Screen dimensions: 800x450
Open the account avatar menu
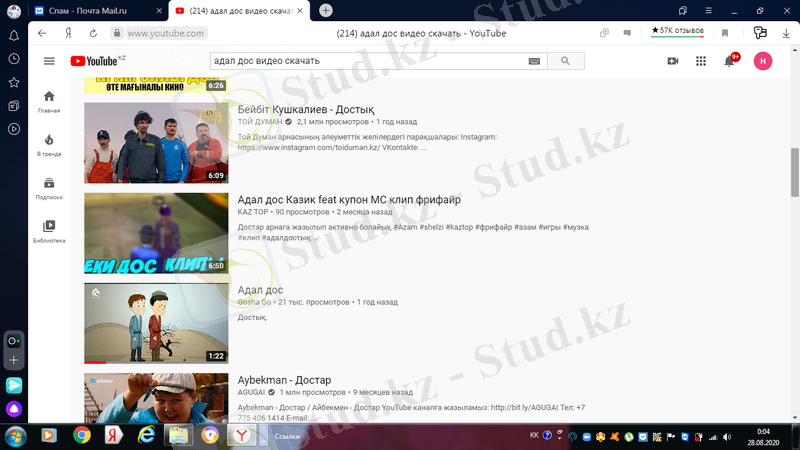click(763, 61)
